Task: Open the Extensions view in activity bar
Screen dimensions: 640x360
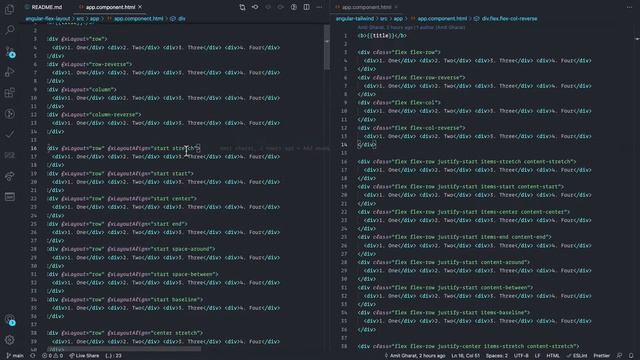Action: click(10, 93)
